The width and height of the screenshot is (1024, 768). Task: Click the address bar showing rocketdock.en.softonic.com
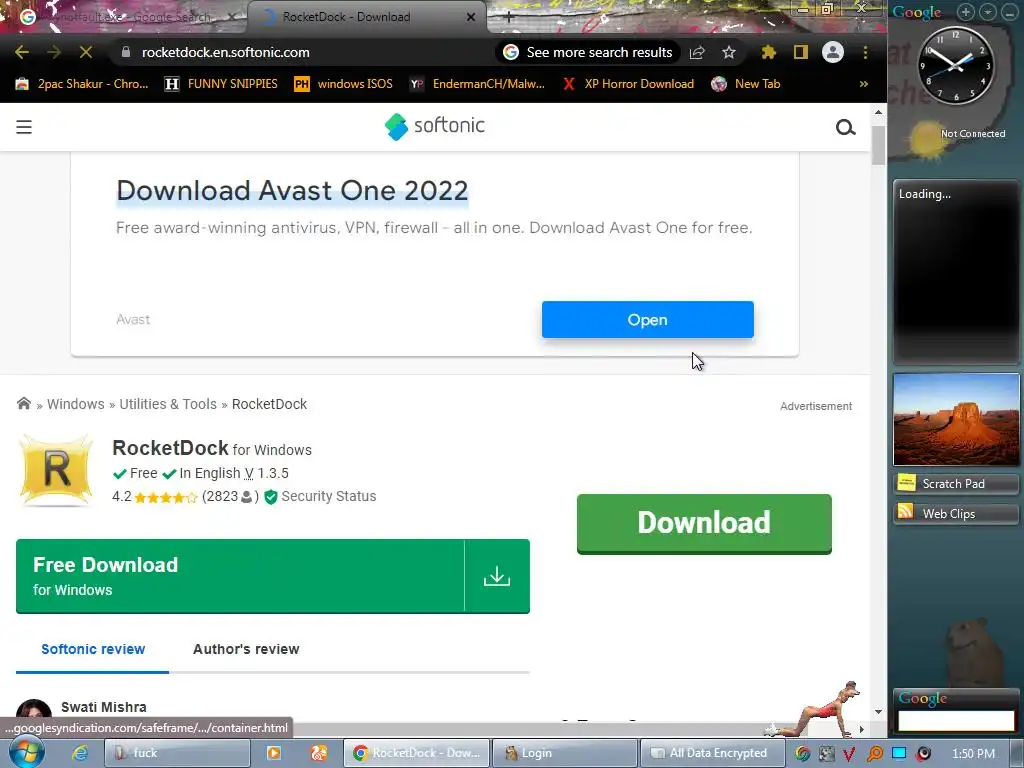tap(225, 52)
